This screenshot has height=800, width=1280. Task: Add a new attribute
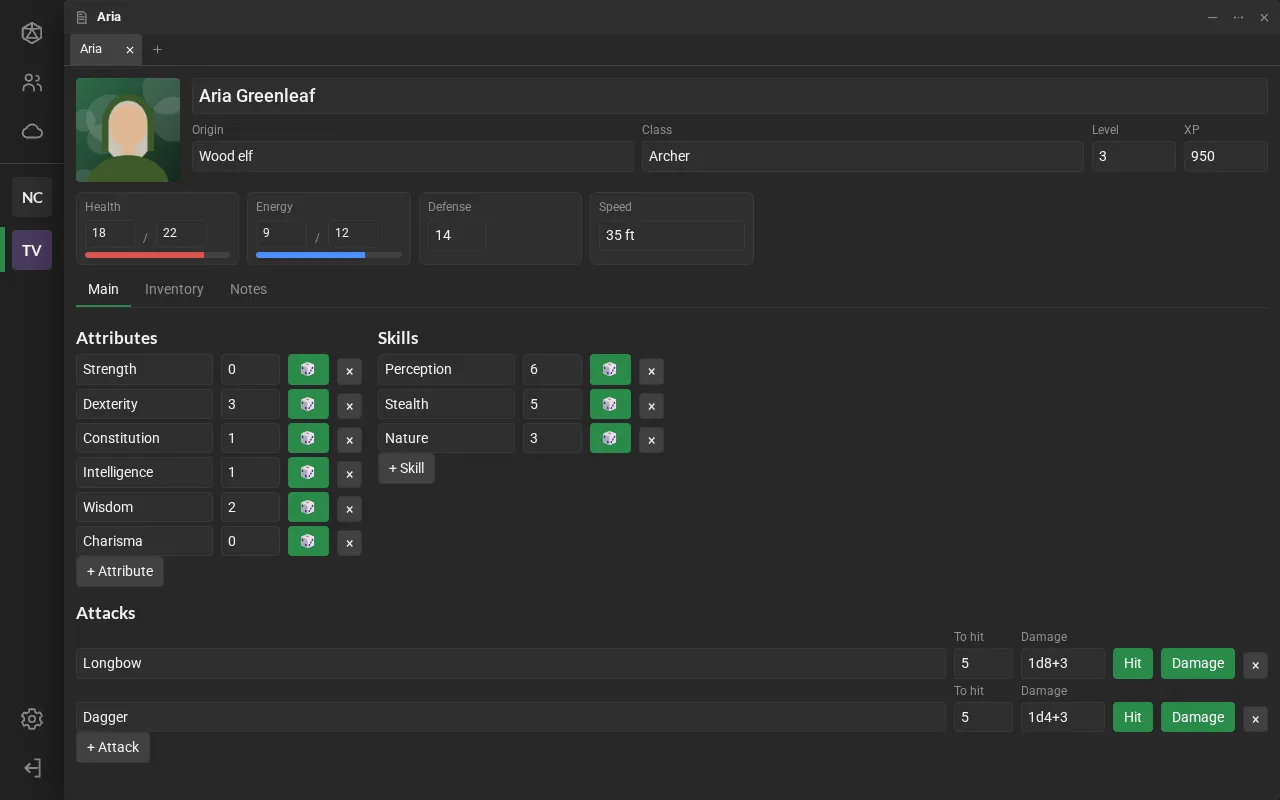120,572
